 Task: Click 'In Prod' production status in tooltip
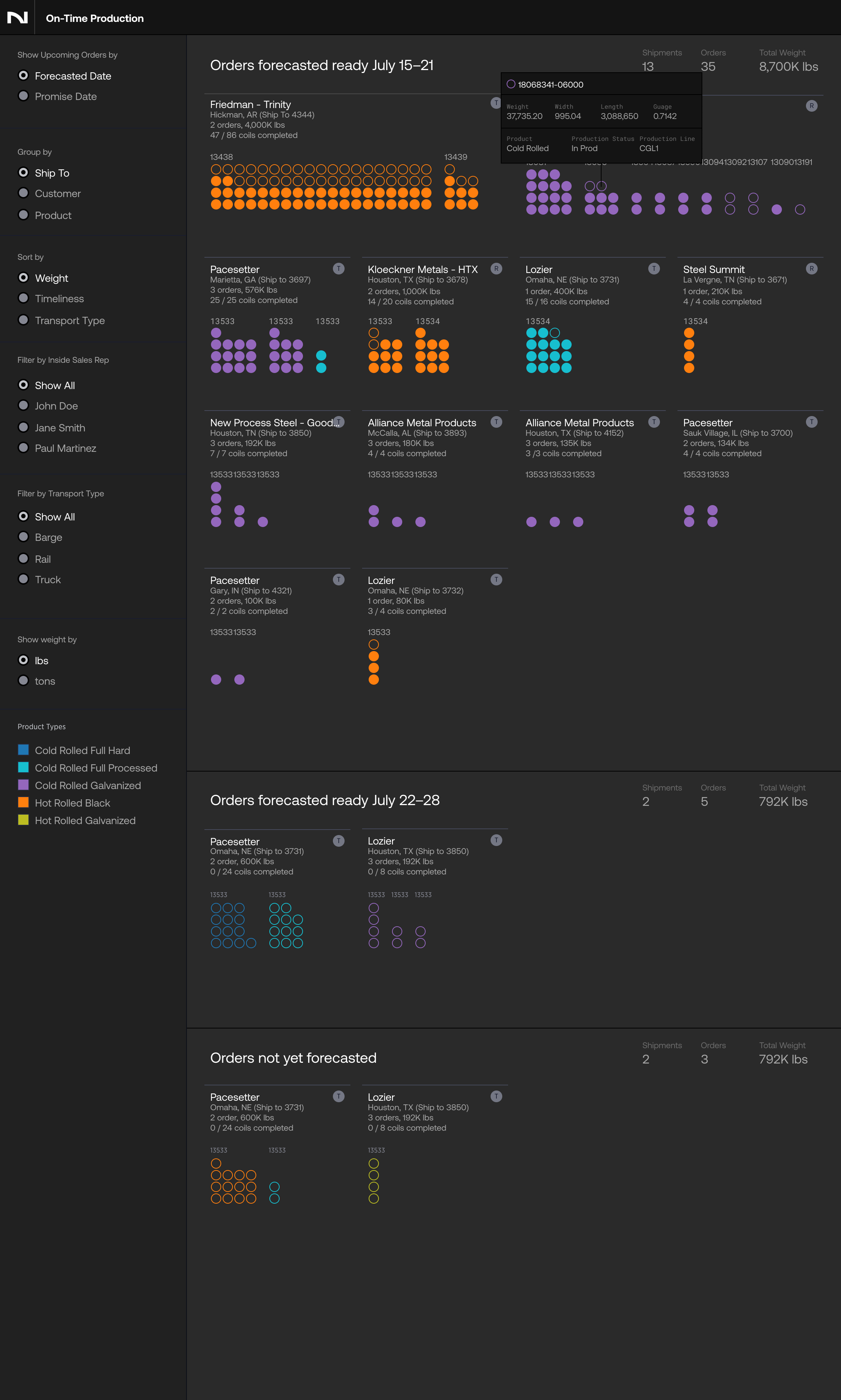tap(584, 148)
